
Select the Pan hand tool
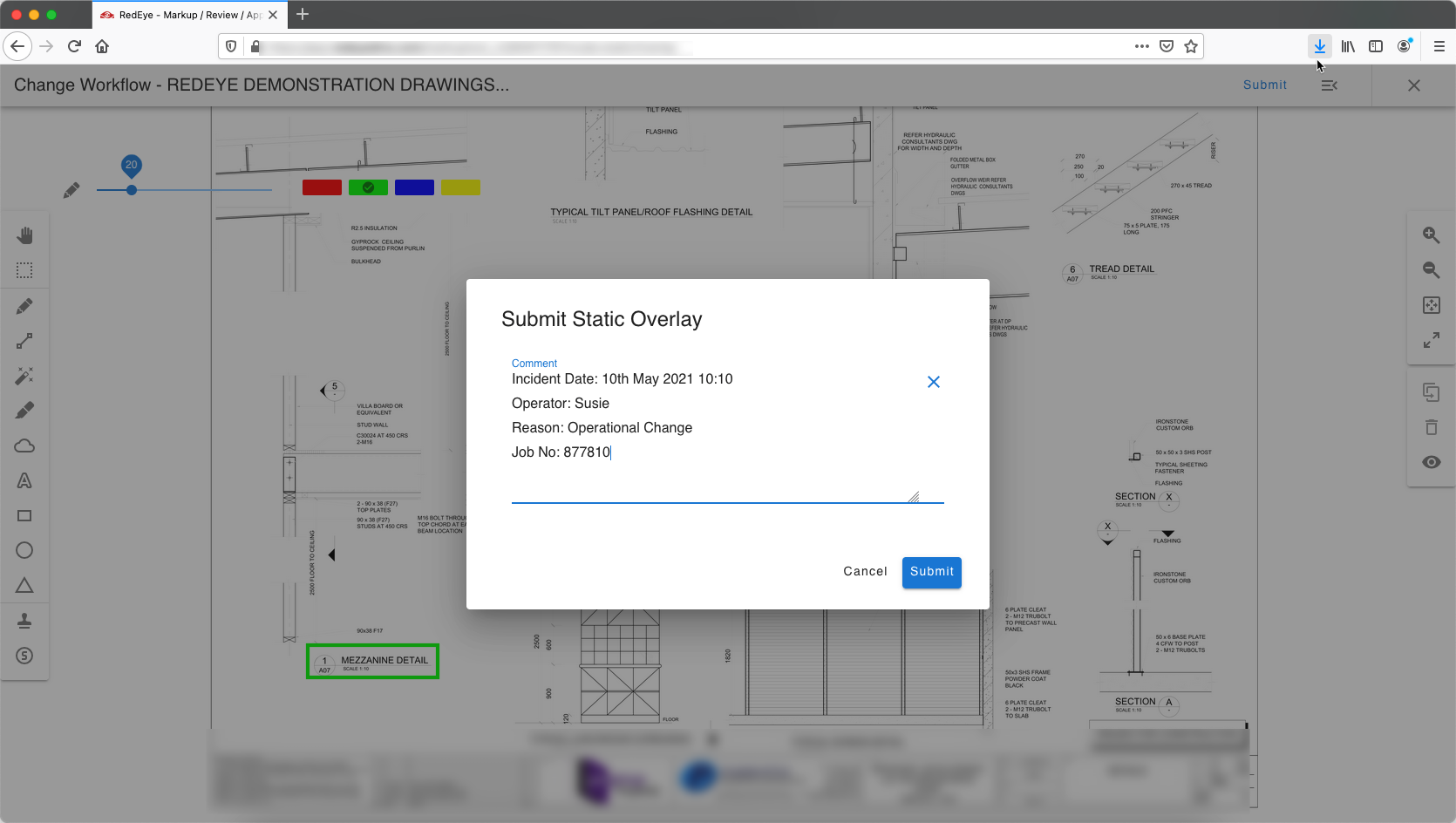(24, 235)
